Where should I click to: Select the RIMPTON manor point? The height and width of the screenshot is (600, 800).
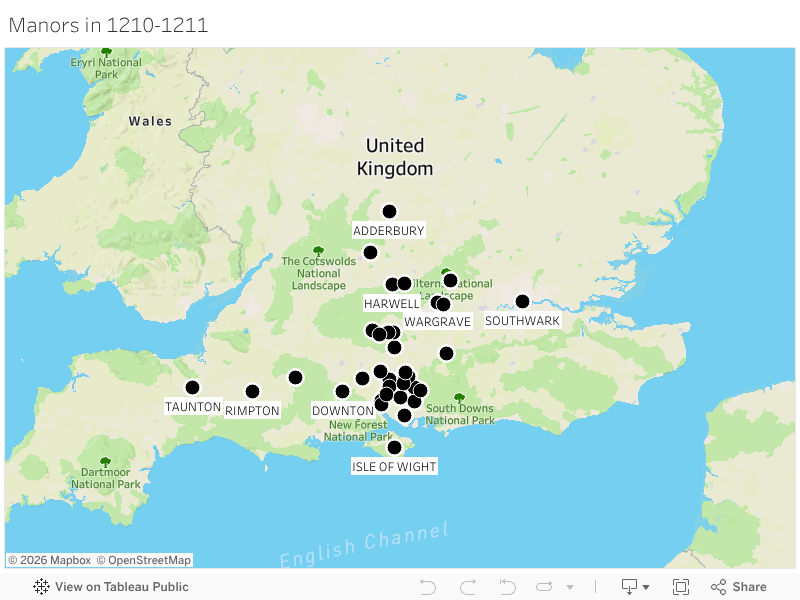253,391
